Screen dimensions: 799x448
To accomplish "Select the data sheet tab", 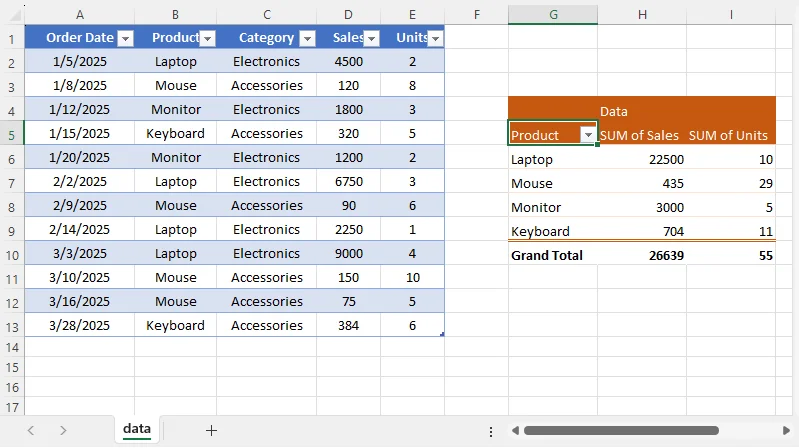I will pyautogui.click(x=137, y=429).
